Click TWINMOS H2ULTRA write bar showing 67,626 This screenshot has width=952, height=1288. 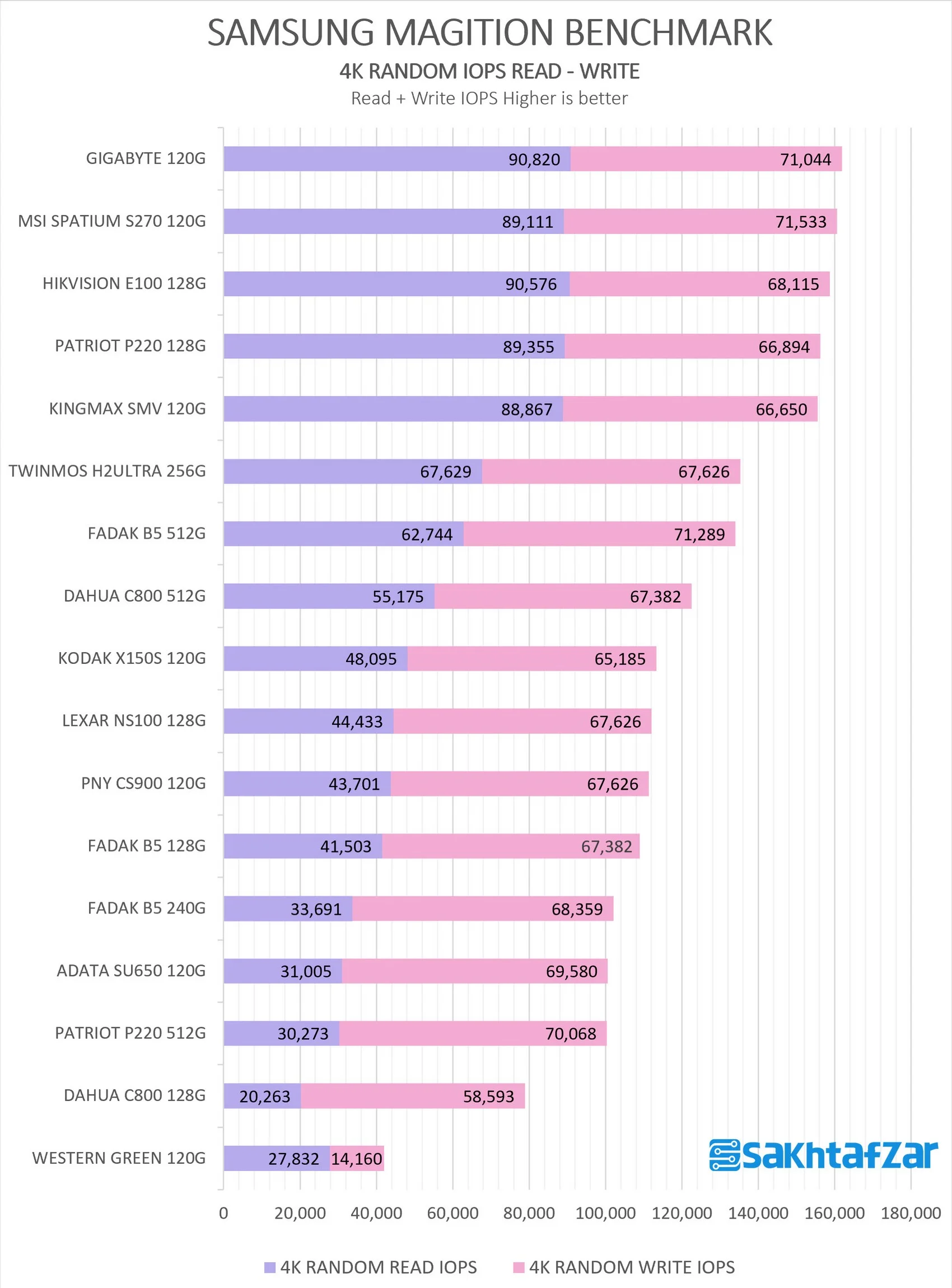click(x=611, y=471)
